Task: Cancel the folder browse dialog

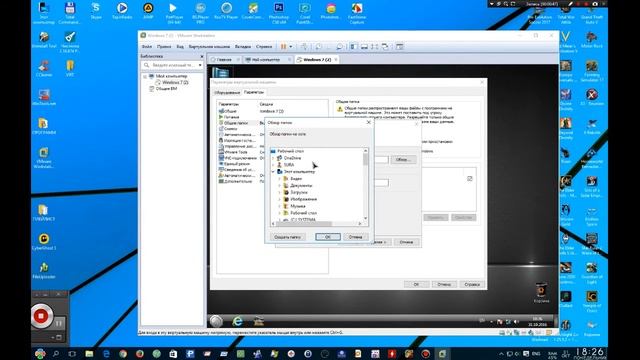Action: pos(356,237)
